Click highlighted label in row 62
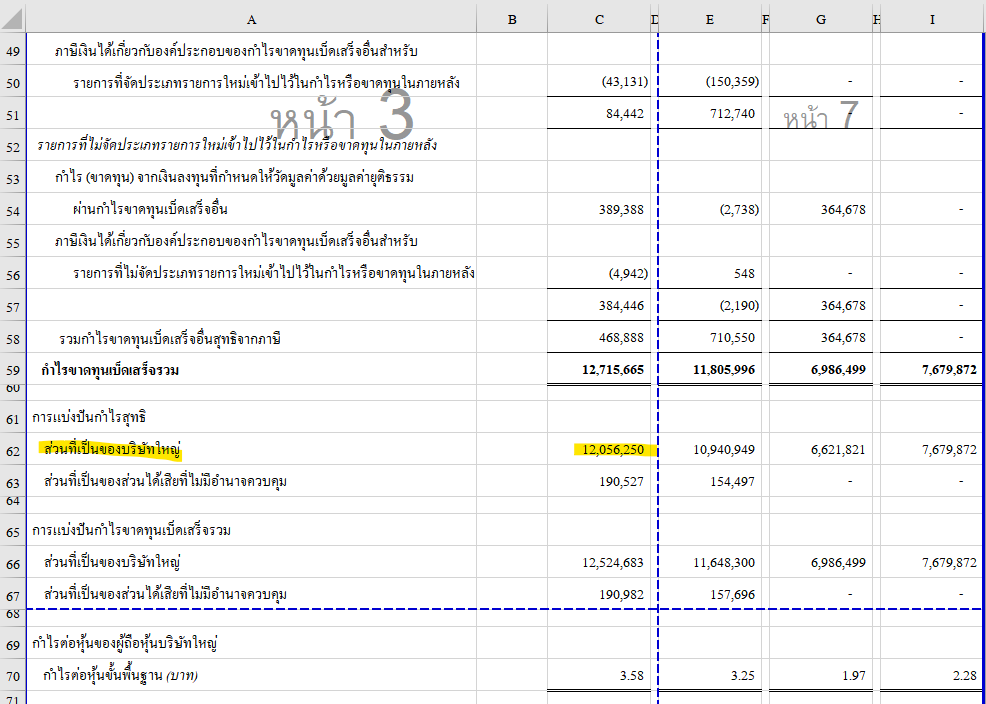The width and height of the screenshot is (986, 704). pos(112,450)
